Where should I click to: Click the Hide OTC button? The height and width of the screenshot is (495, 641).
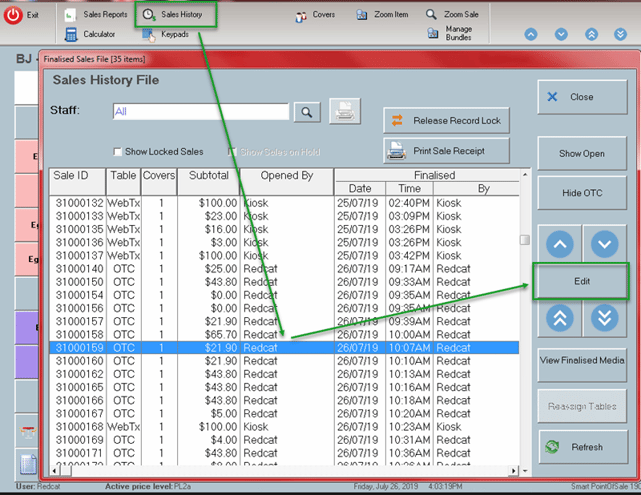582,193
